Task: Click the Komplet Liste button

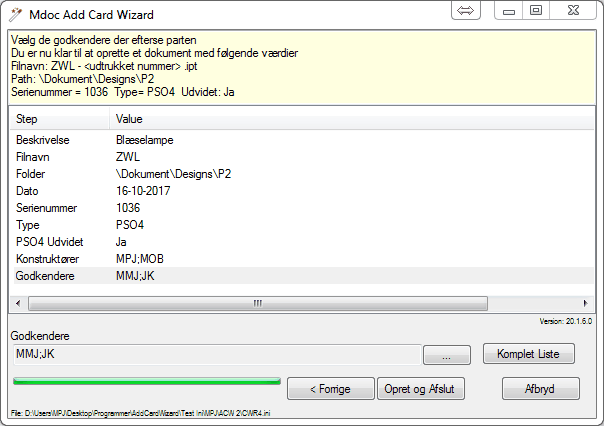Action: coord(528,354)
